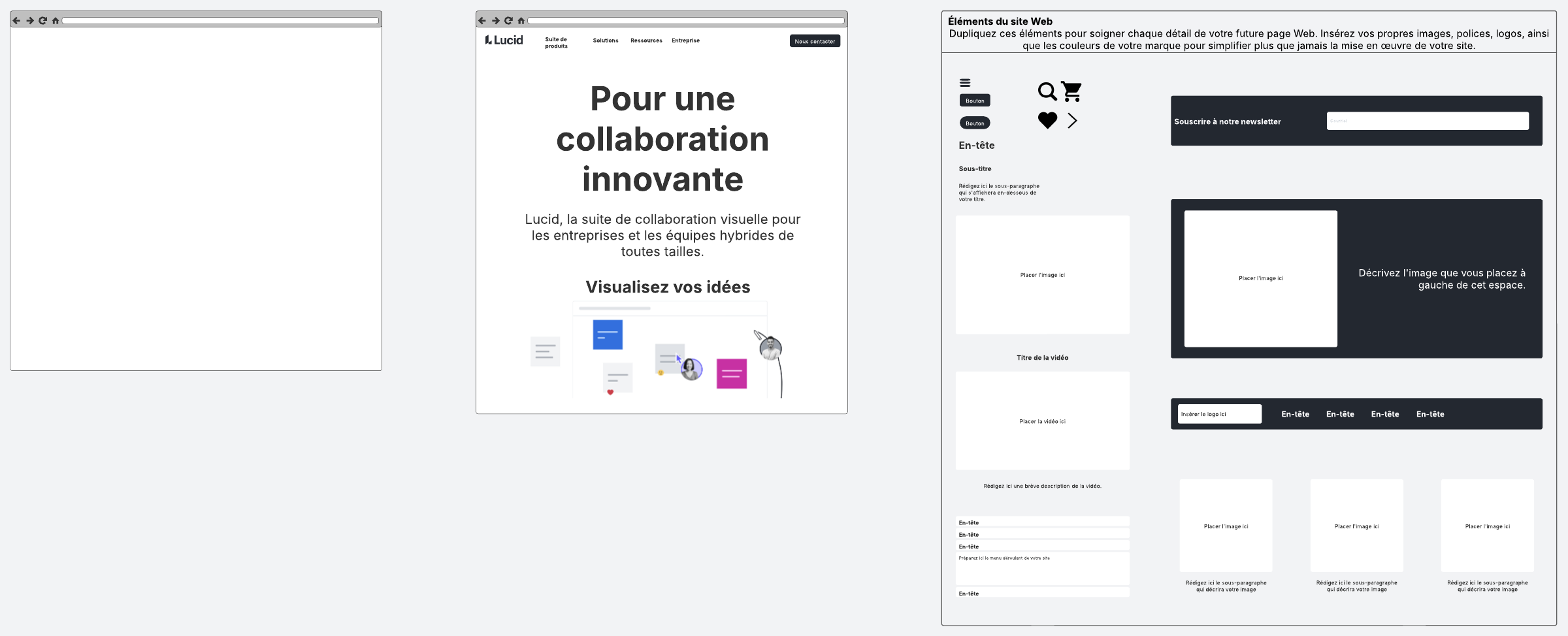The width and height of the screenshot is (1568, 636).
Task: Click the home icon in the Lucid page browser
Action: (x=521, y=21)
